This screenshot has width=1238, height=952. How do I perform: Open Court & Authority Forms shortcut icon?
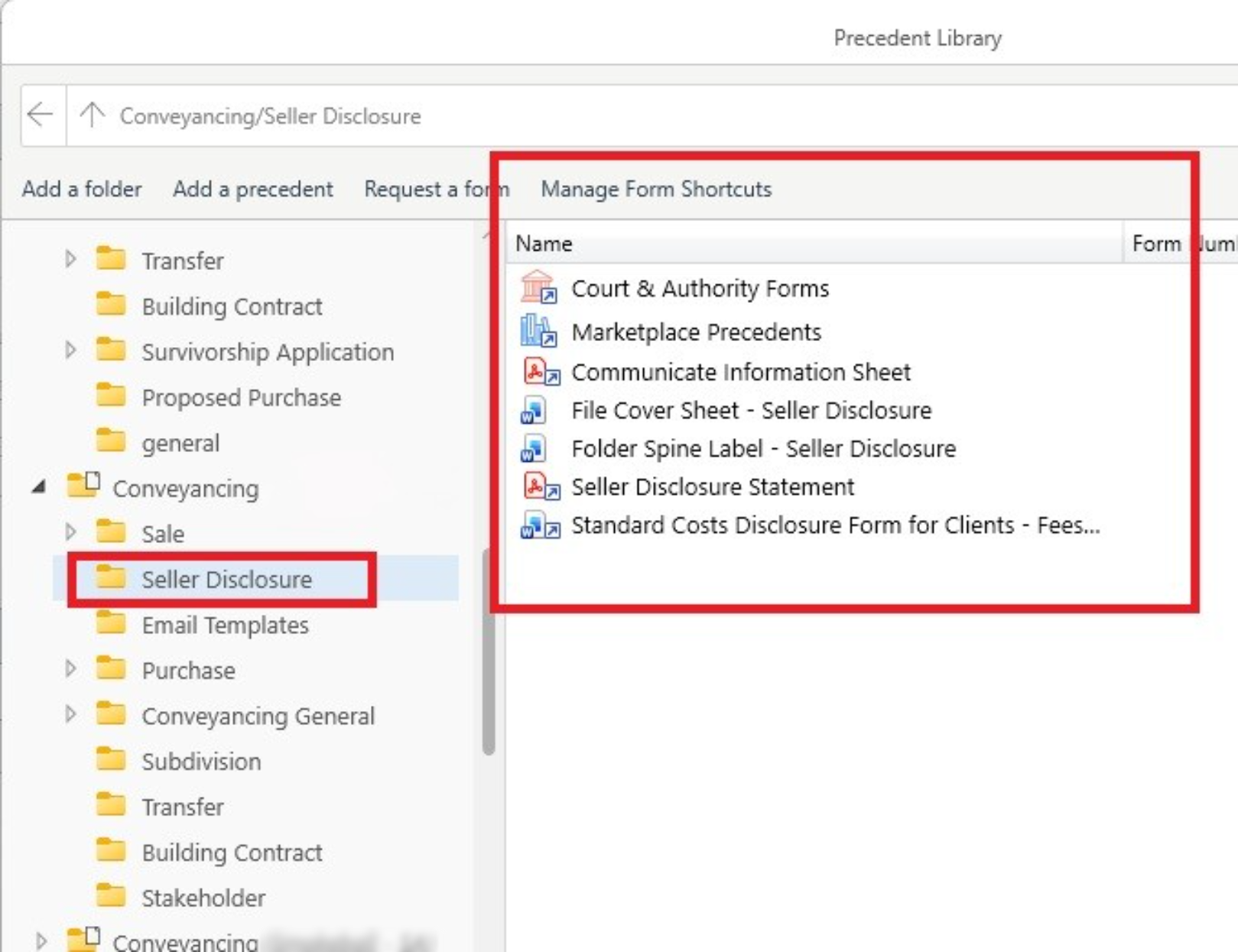tap(539, 288)
